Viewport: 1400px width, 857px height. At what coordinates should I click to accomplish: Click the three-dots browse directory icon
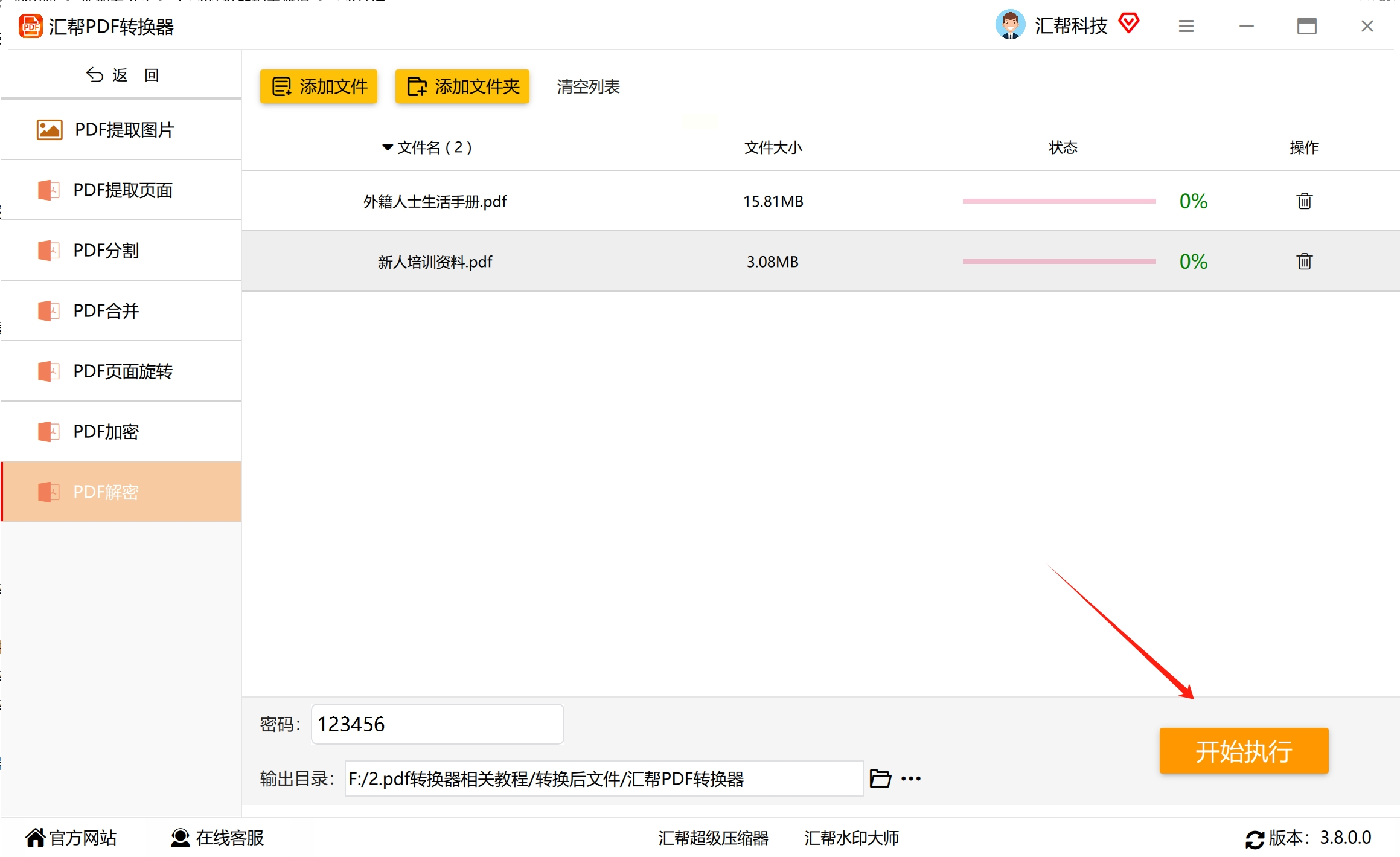click(911, 778)
